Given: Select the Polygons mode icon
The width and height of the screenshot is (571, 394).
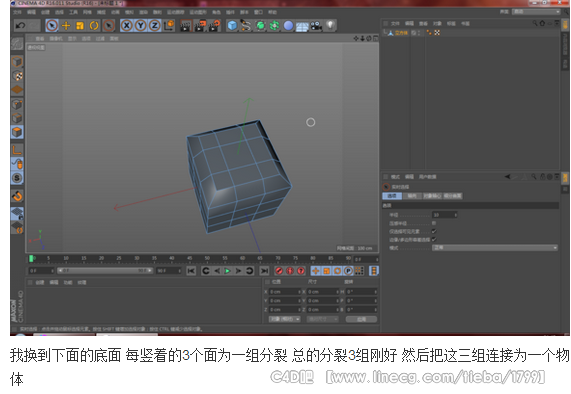Looking at the screenshot, I should pos(17,132).
